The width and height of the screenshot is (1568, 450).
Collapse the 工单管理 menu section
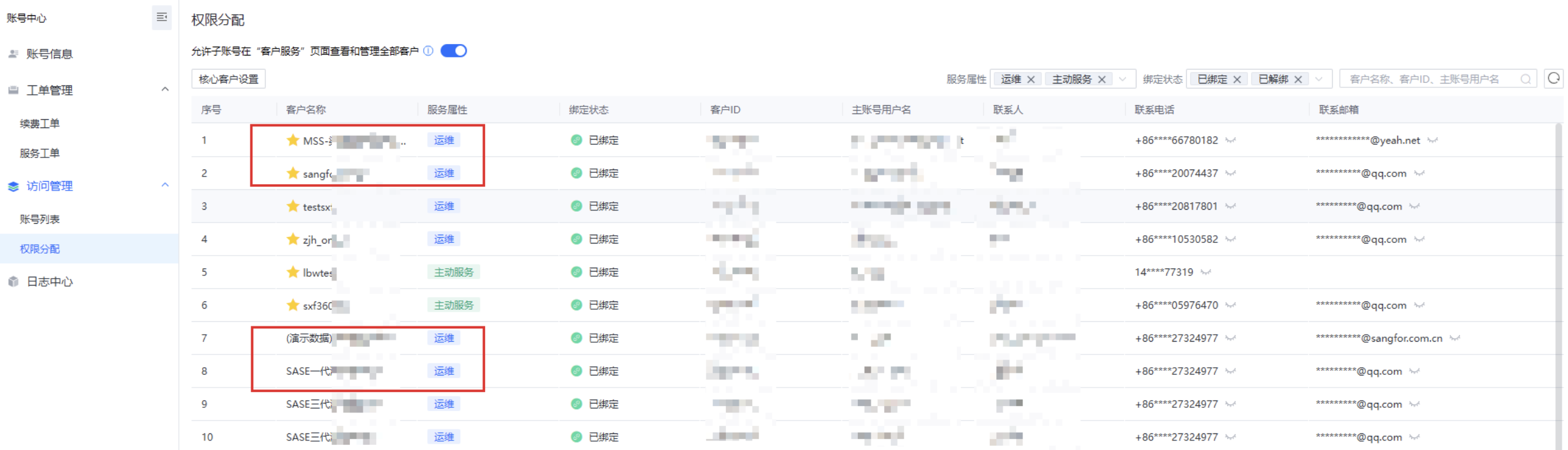165,90
